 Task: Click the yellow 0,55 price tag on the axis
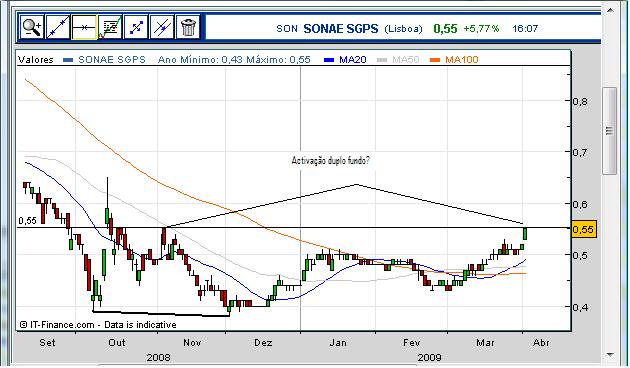pyautogui.click(x=583, y=229)
